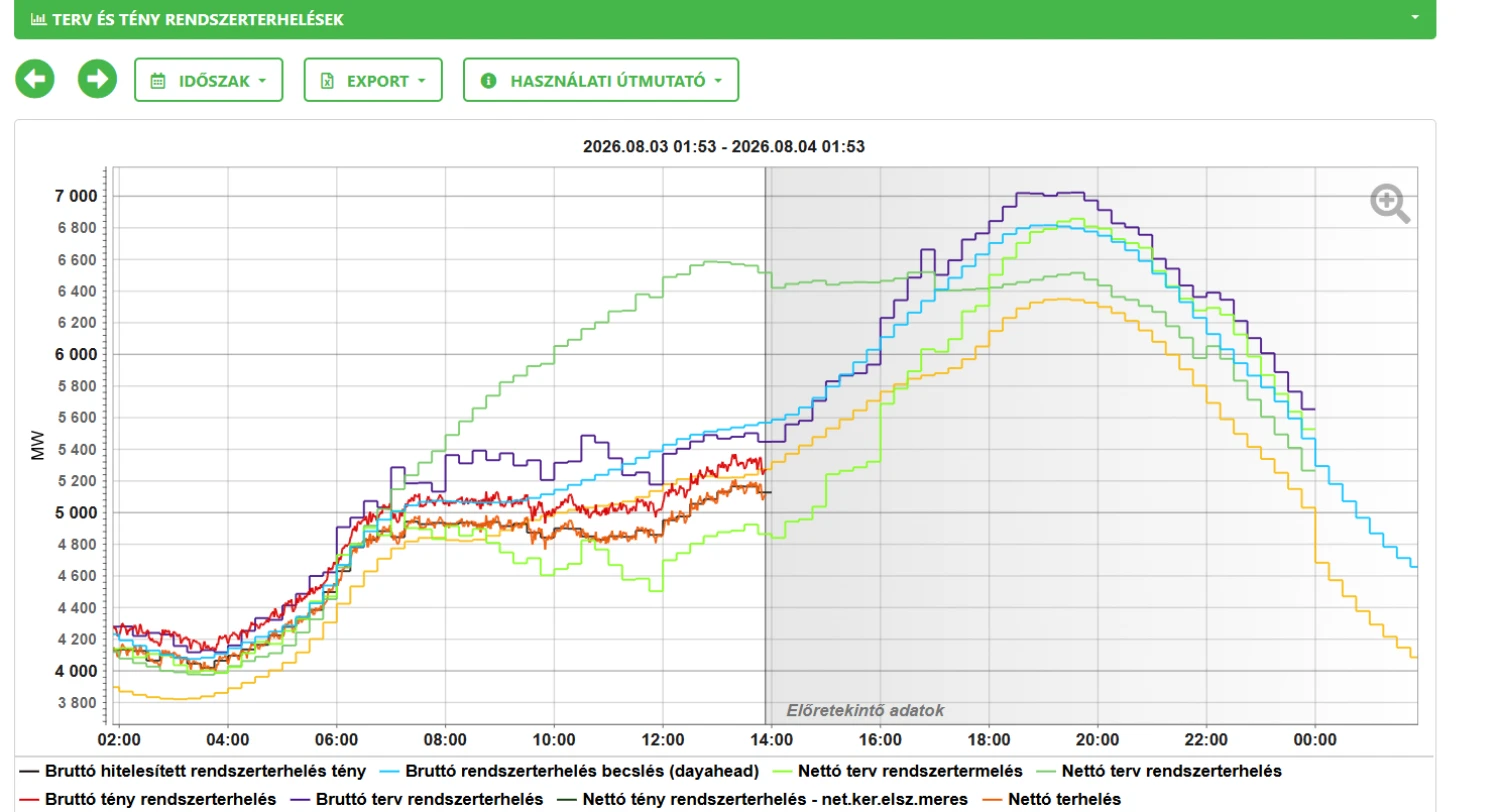The width and height of the screenshot is (1500, 812).
Task: Click the 06:00 time axis label
Action: point(336,740)
